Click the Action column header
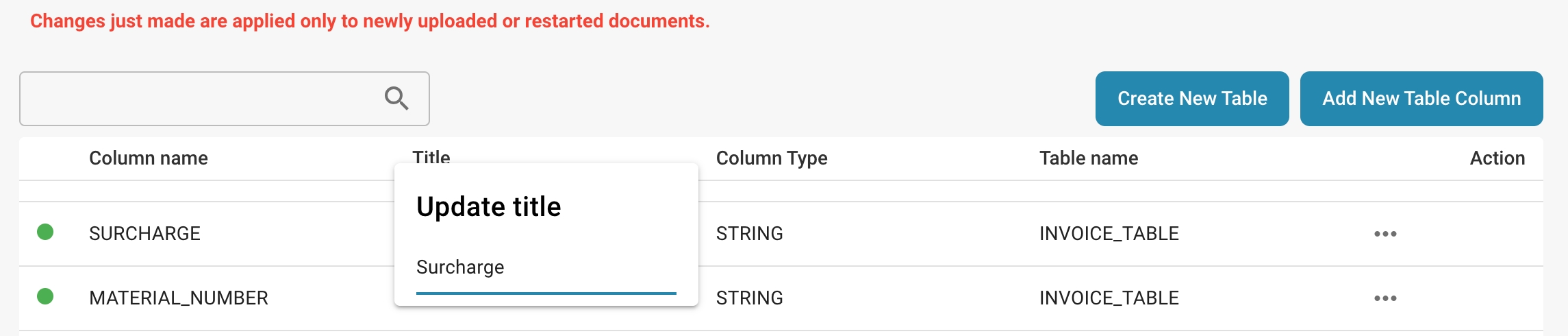 pyautogui.click(x=1497, y=158)
